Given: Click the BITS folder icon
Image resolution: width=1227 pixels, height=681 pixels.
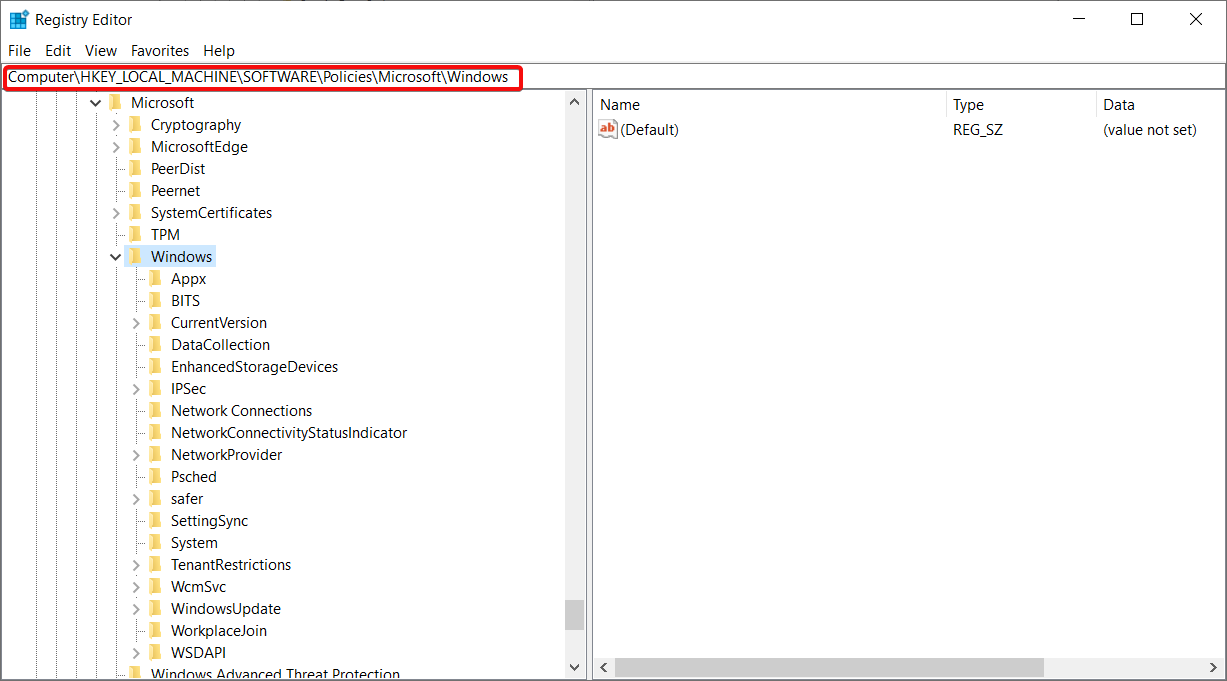Looking at the screenshot, I should tap(155, 300).
